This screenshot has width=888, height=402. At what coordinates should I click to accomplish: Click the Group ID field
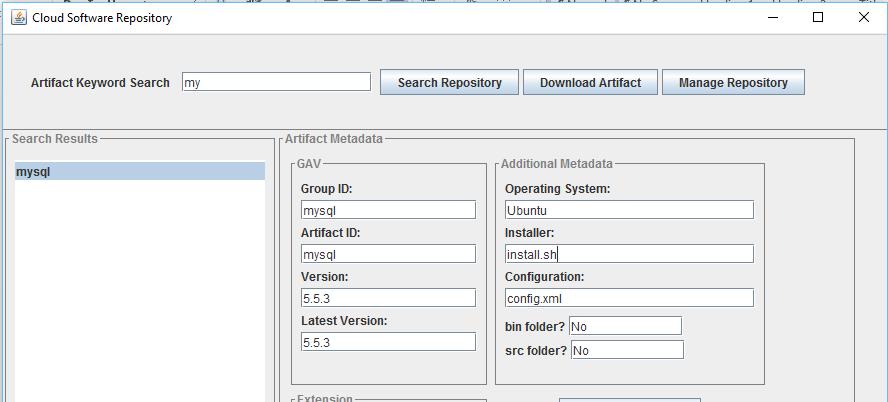click(x=388, y=210)
